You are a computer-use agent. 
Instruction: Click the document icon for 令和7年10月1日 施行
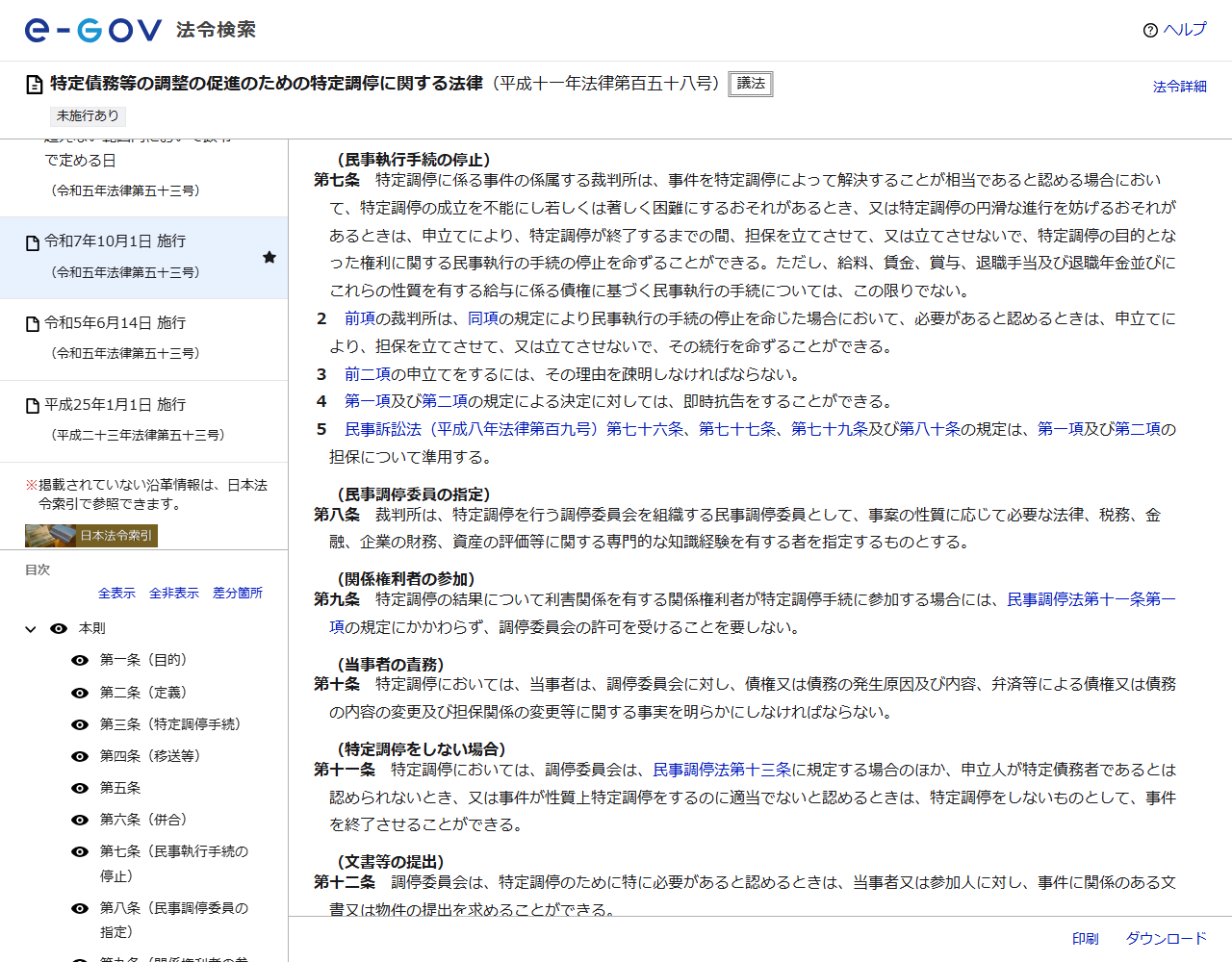point(33,242)
